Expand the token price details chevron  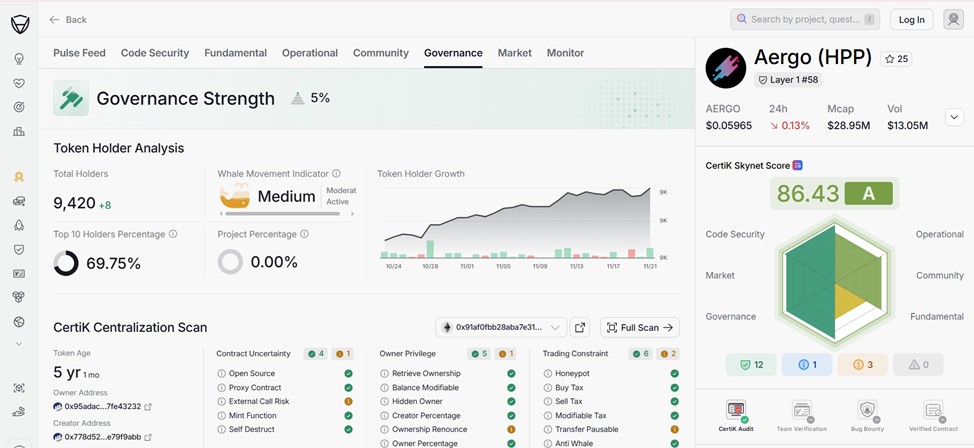(x=953, y=117)
